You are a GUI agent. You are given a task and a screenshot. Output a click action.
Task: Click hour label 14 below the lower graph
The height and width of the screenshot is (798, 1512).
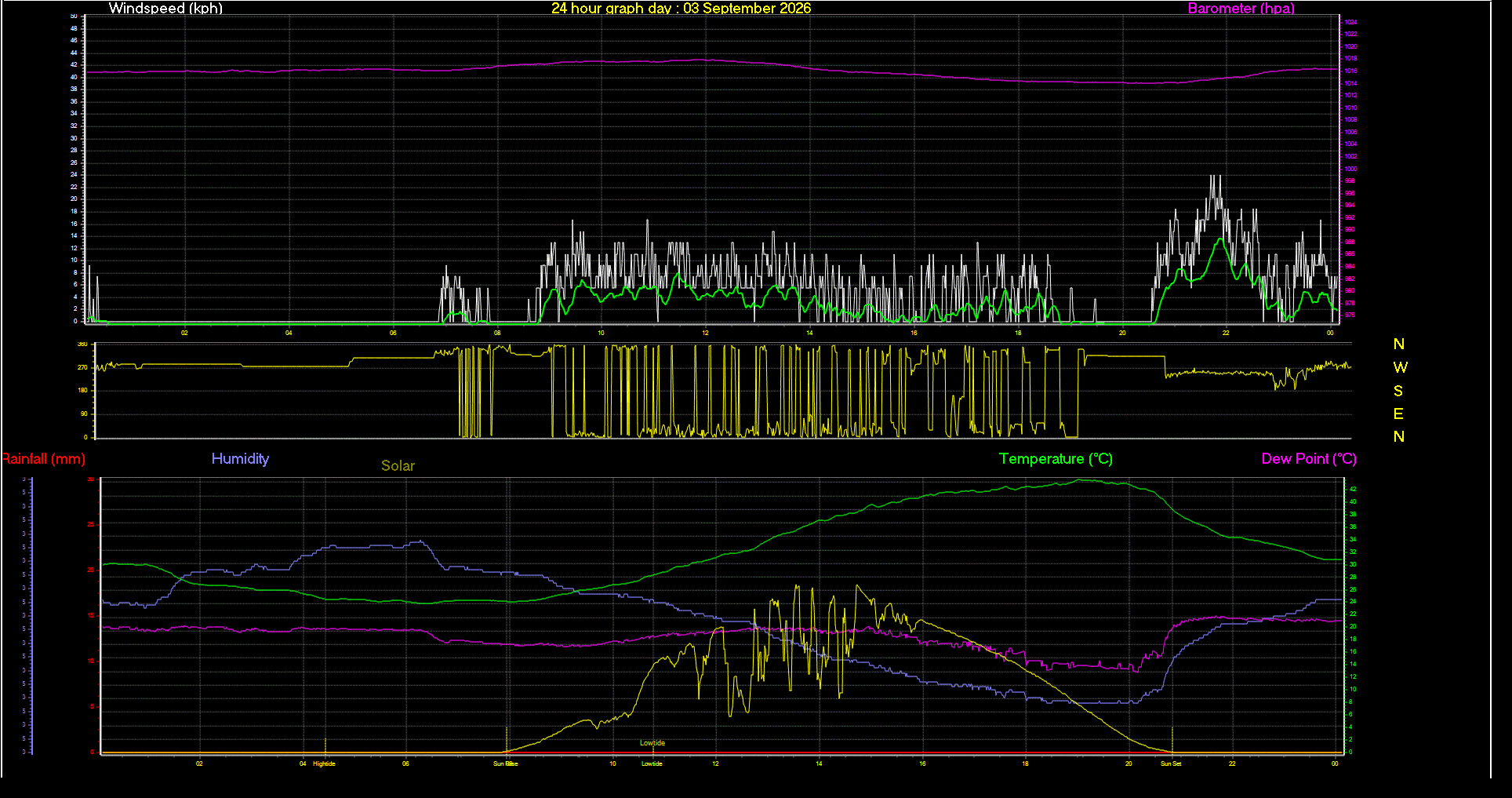point(819,763)
